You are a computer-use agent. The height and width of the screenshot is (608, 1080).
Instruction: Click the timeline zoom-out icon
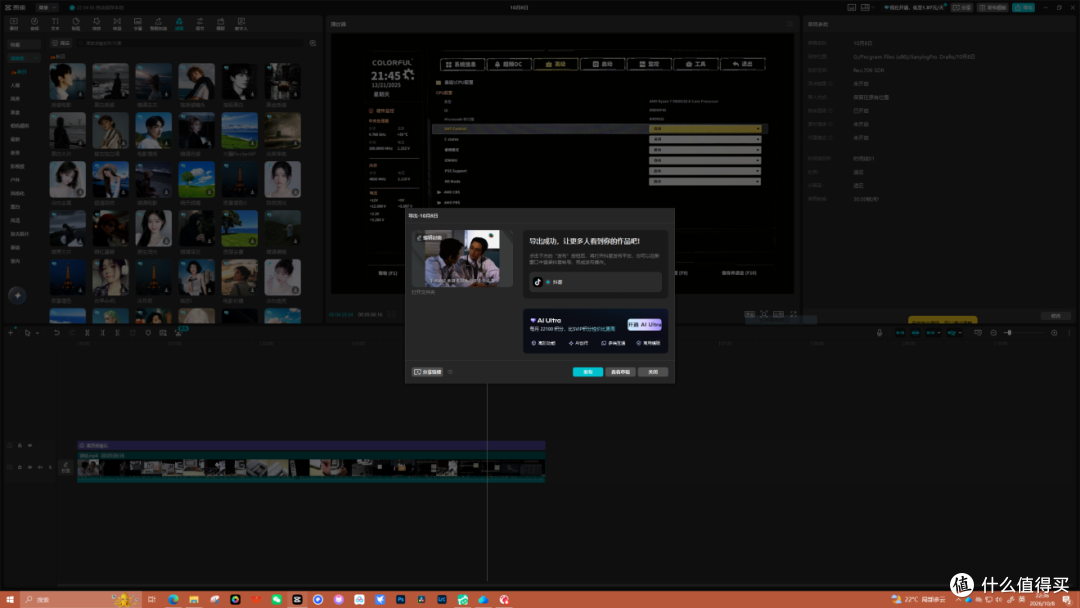993,333
